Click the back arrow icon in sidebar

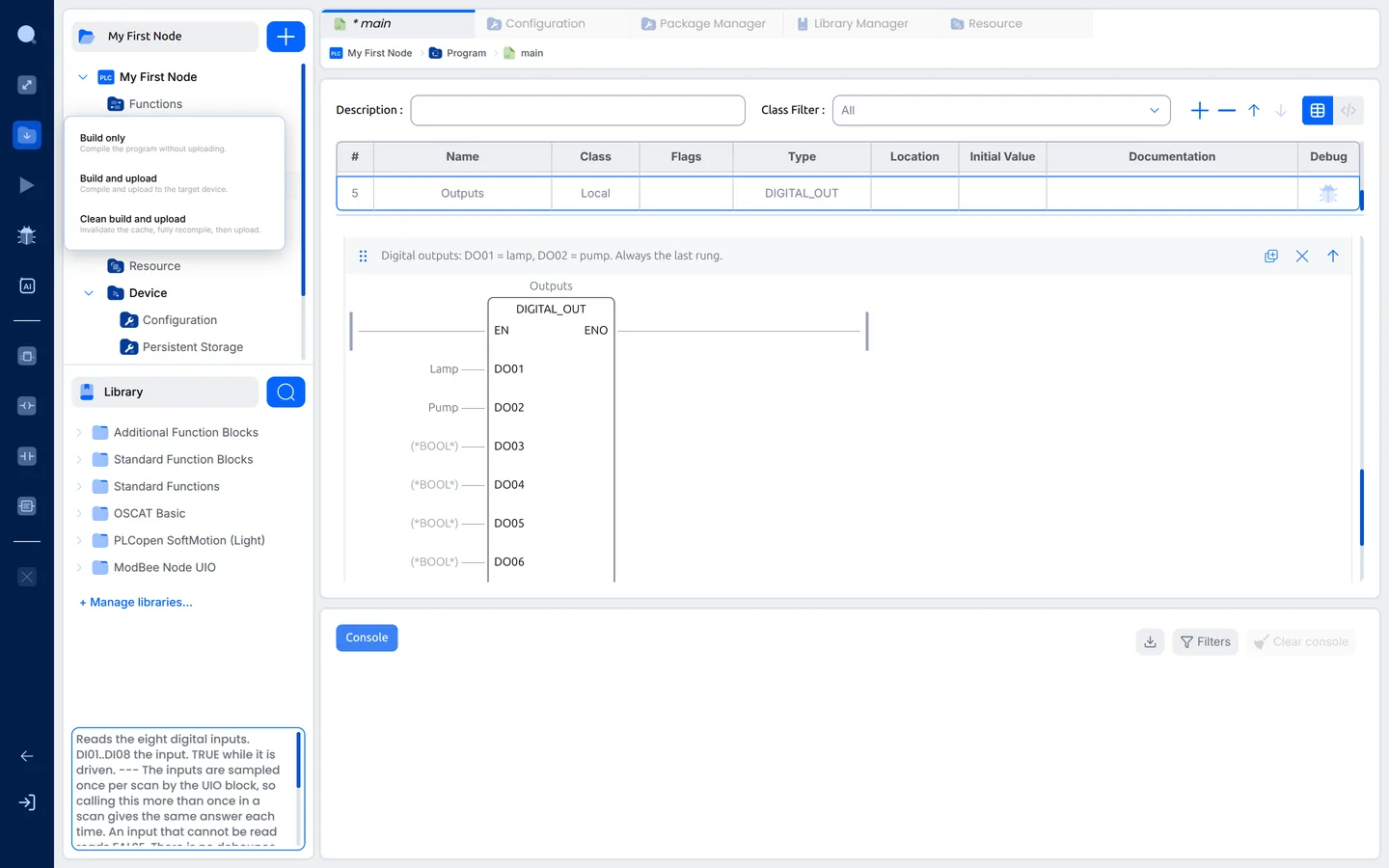[x=27, y=756]
